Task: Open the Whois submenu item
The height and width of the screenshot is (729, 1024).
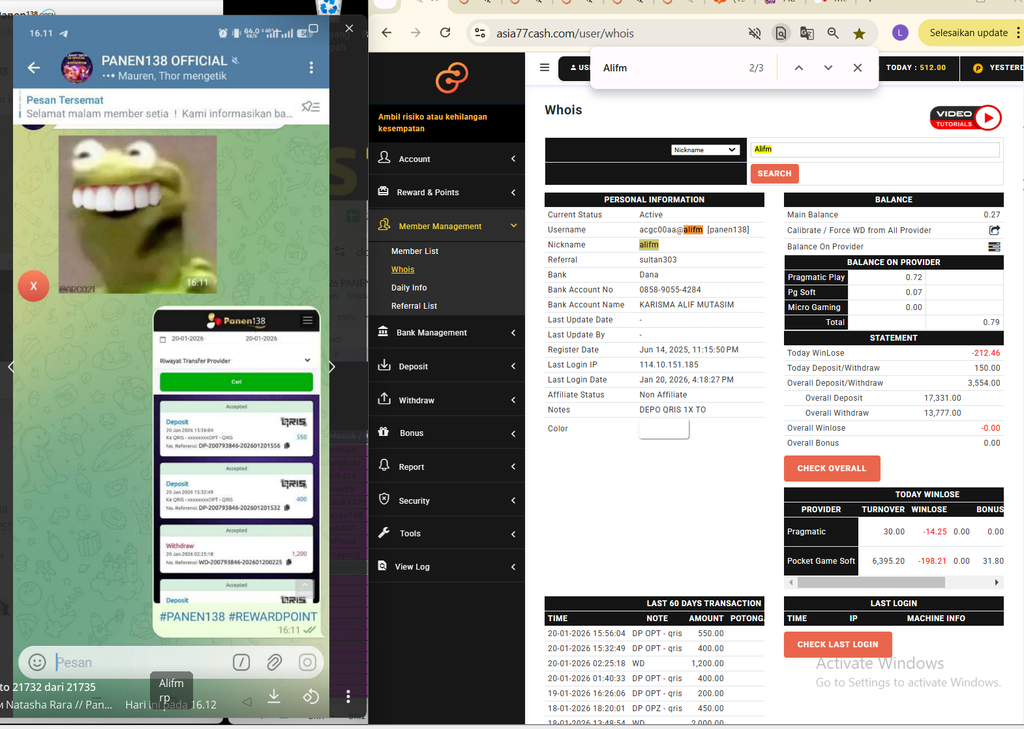Action: click(402, 269)
